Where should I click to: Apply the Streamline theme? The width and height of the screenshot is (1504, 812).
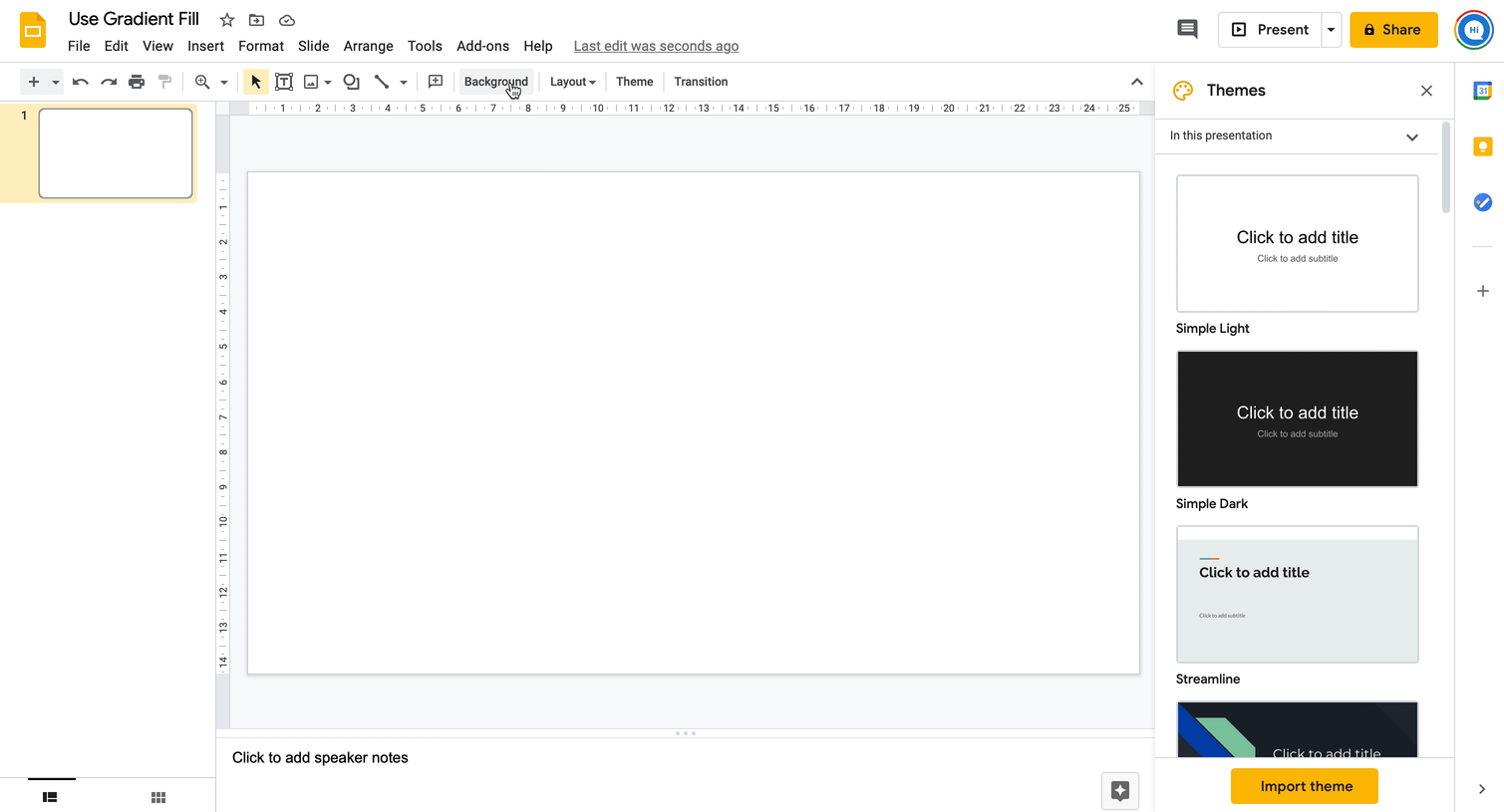(x=1297, y=594)
